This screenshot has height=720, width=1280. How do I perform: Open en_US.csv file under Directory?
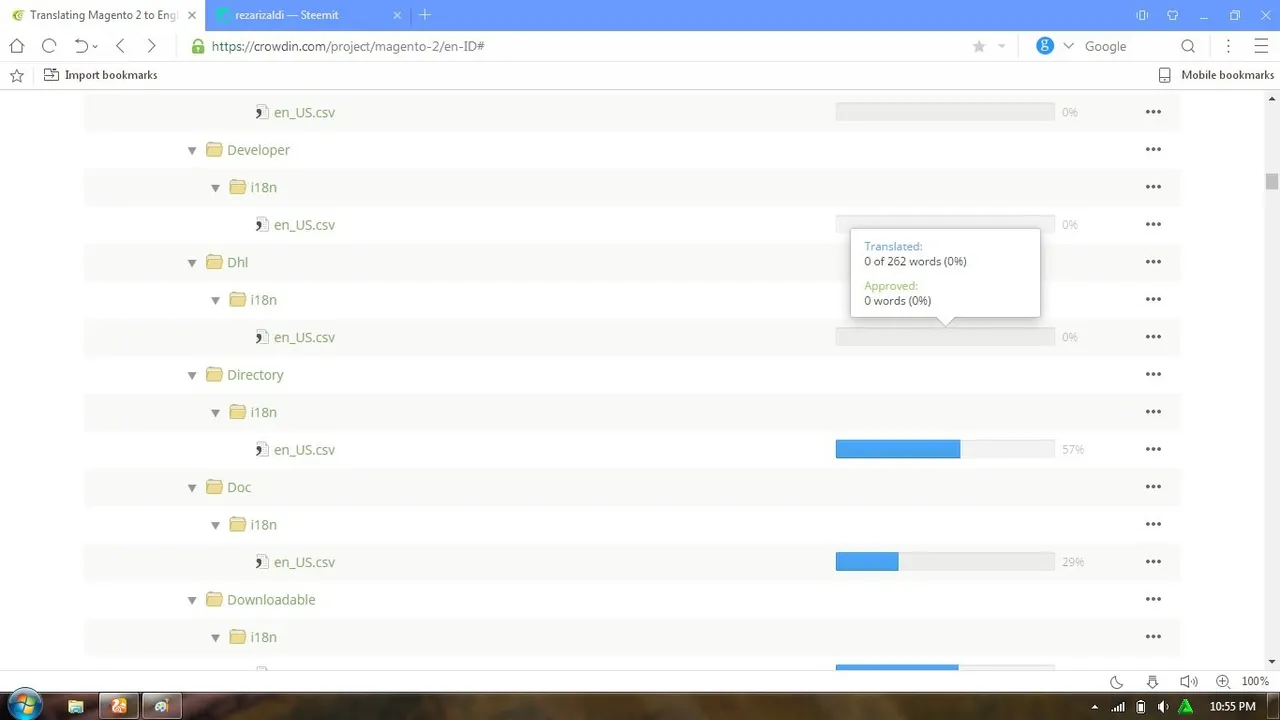(x=304, y=450)
